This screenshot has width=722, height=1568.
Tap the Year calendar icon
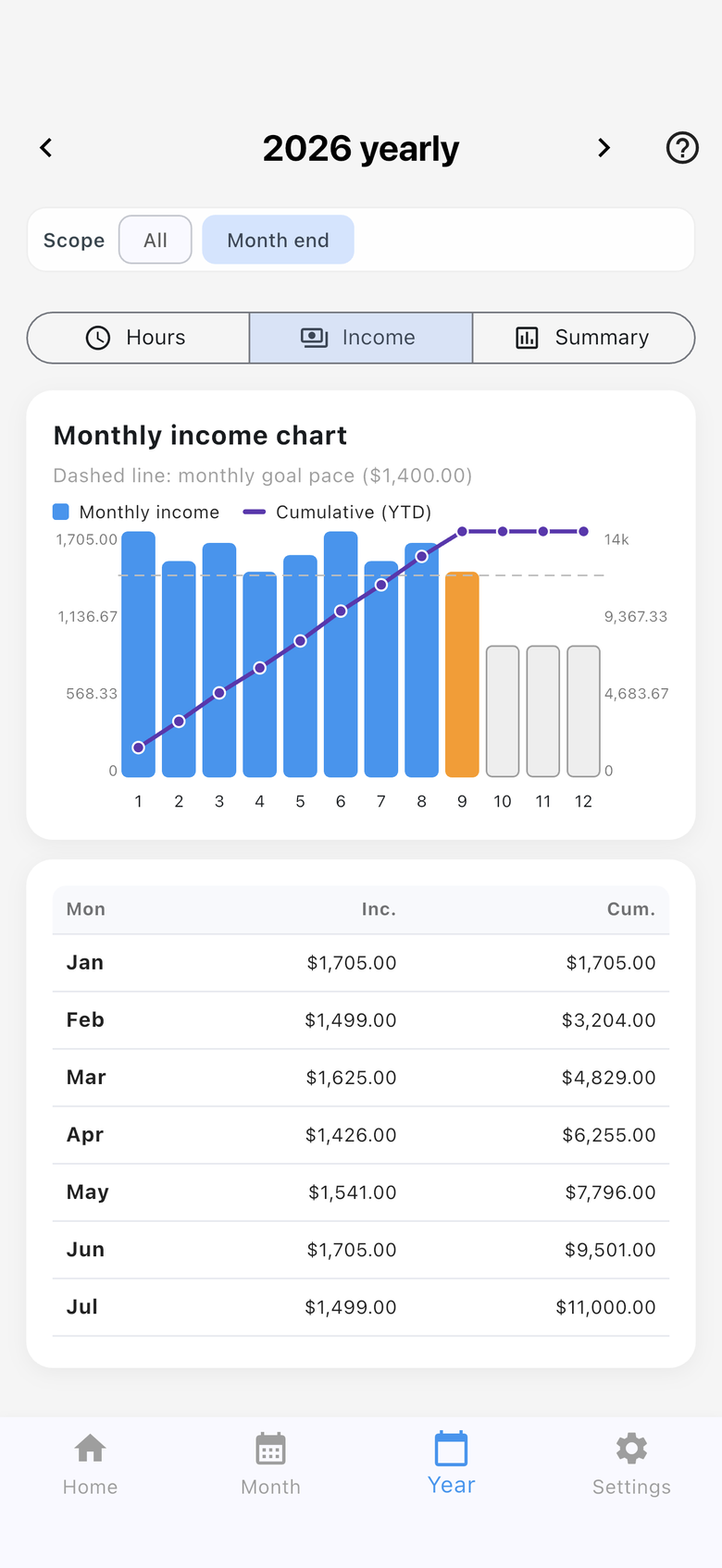tap(451, 1448)
